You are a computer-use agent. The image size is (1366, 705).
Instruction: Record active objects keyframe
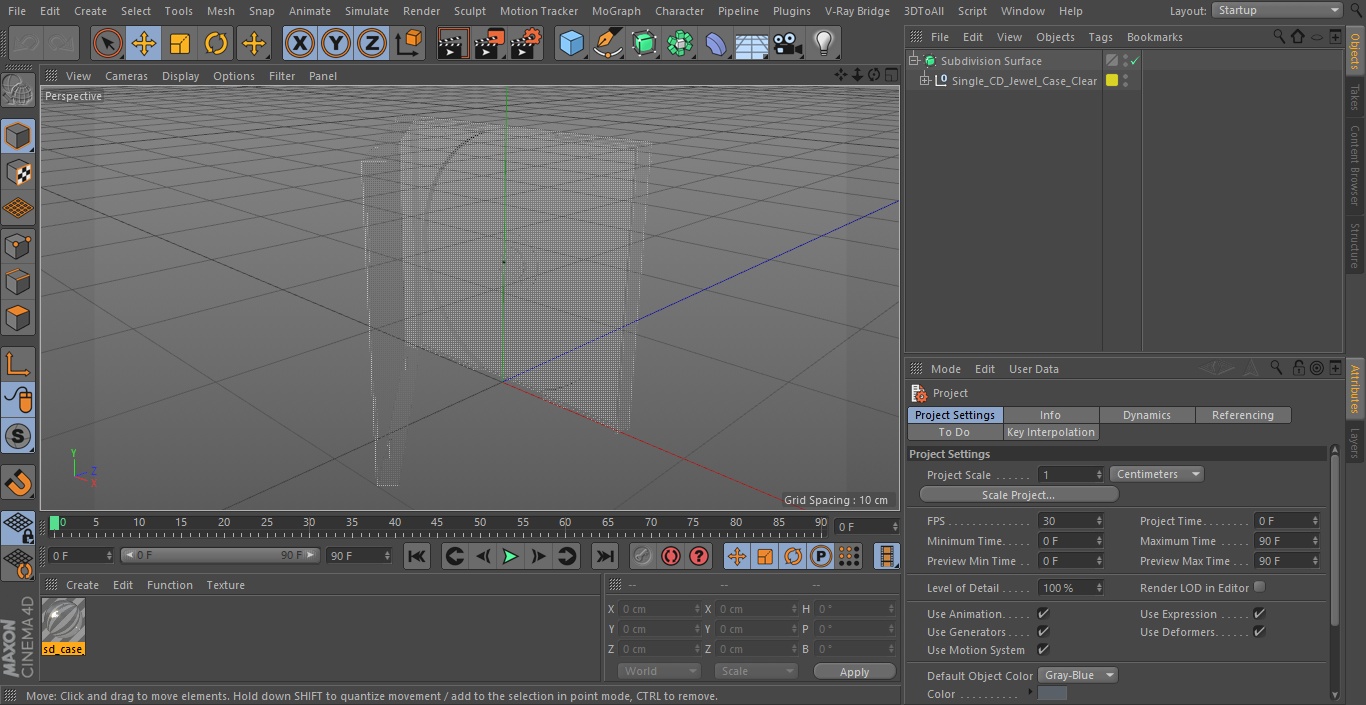pos(642,556)
